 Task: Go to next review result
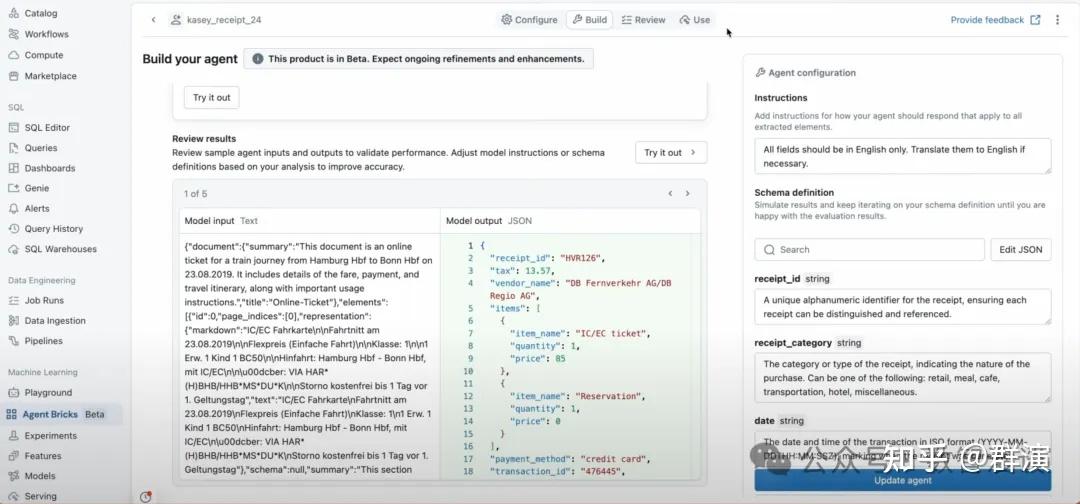pos(687,193)
